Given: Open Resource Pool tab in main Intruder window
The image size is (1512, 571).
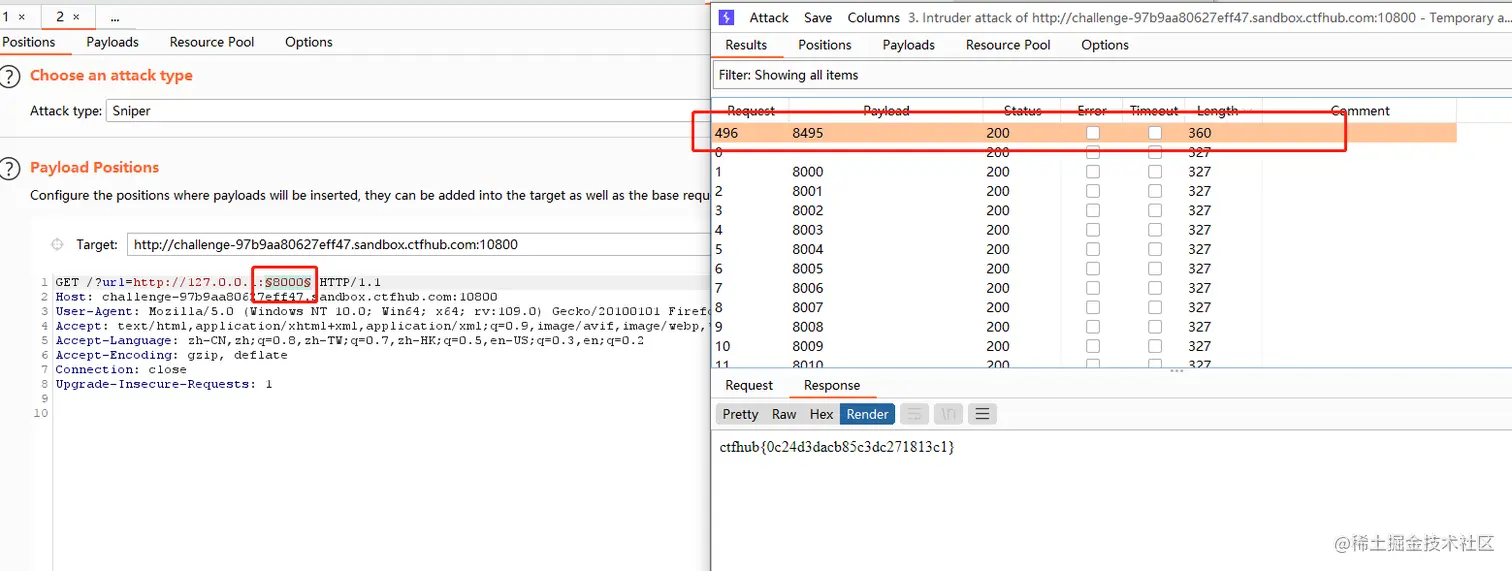Looking at the screenshot, I should click(212, 42).
